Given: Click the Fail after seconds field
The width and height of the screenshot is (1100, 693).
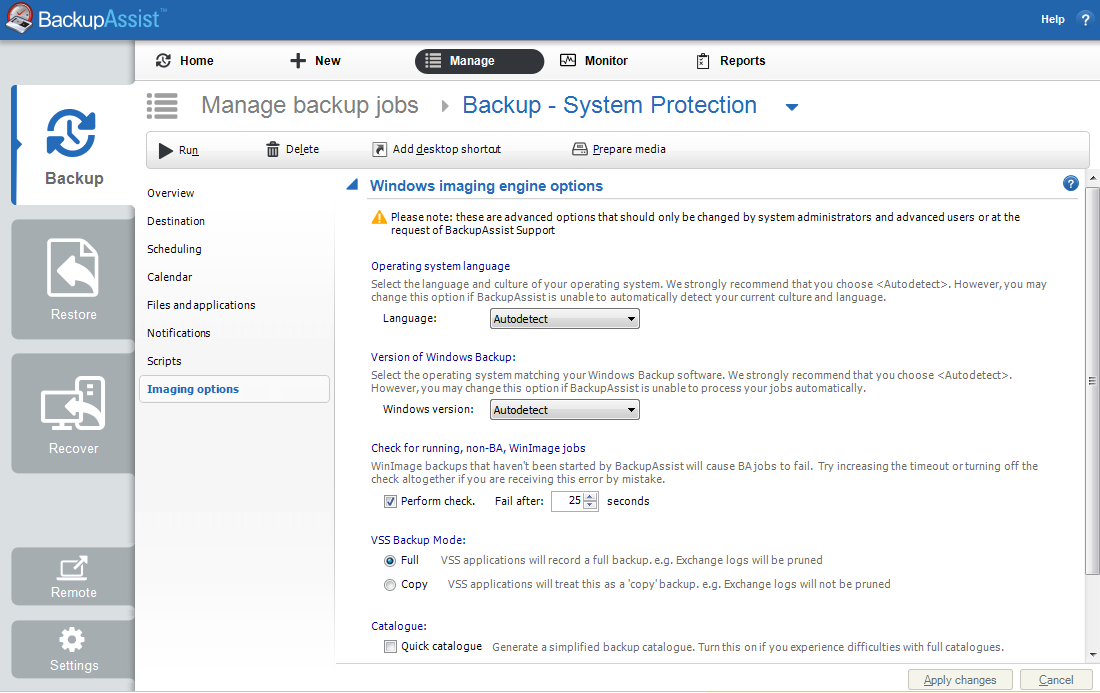Looking at the screenshot, I should click(x=568, y=501).
